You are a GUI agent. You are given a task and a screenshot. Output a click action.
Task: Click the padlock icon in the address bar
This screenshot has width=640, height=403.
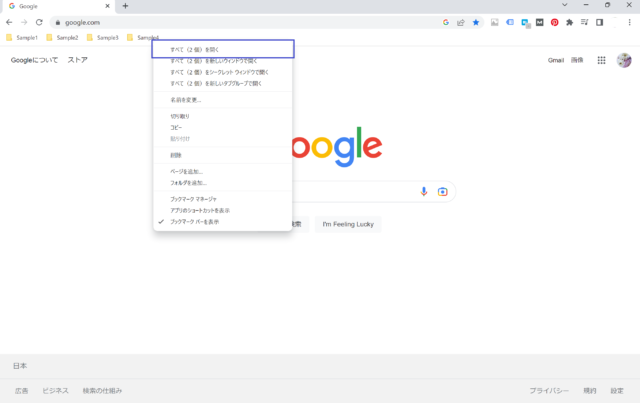(x=58, y=22)
